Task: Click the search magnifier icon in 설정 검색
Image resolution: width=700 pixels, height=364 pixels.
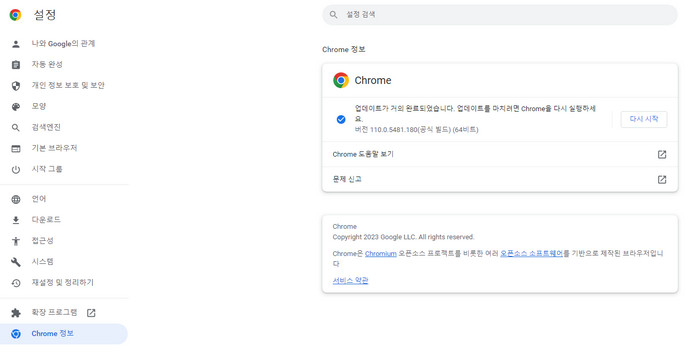Action: tap(333, 15)
